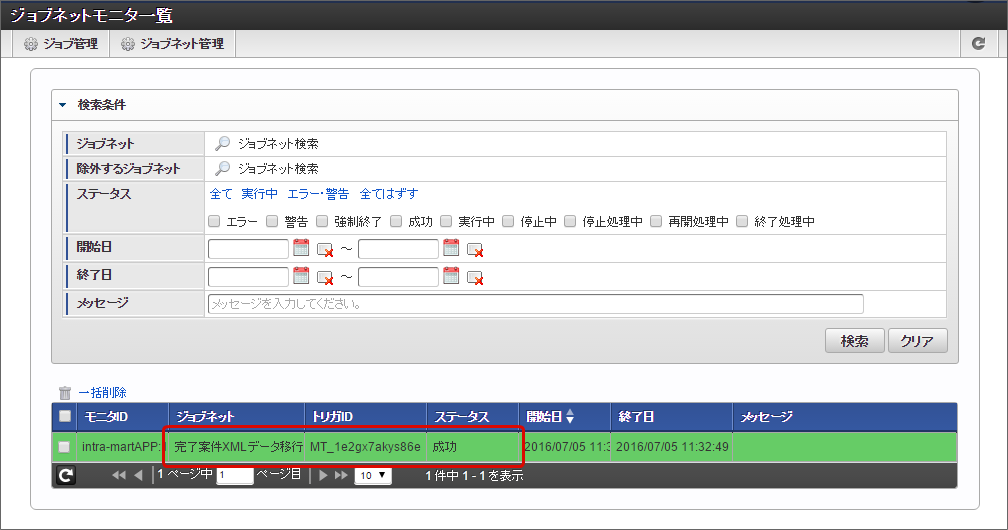Check the 停止処理中 status checkbox
1008x530 pixels.
(570, 221)
